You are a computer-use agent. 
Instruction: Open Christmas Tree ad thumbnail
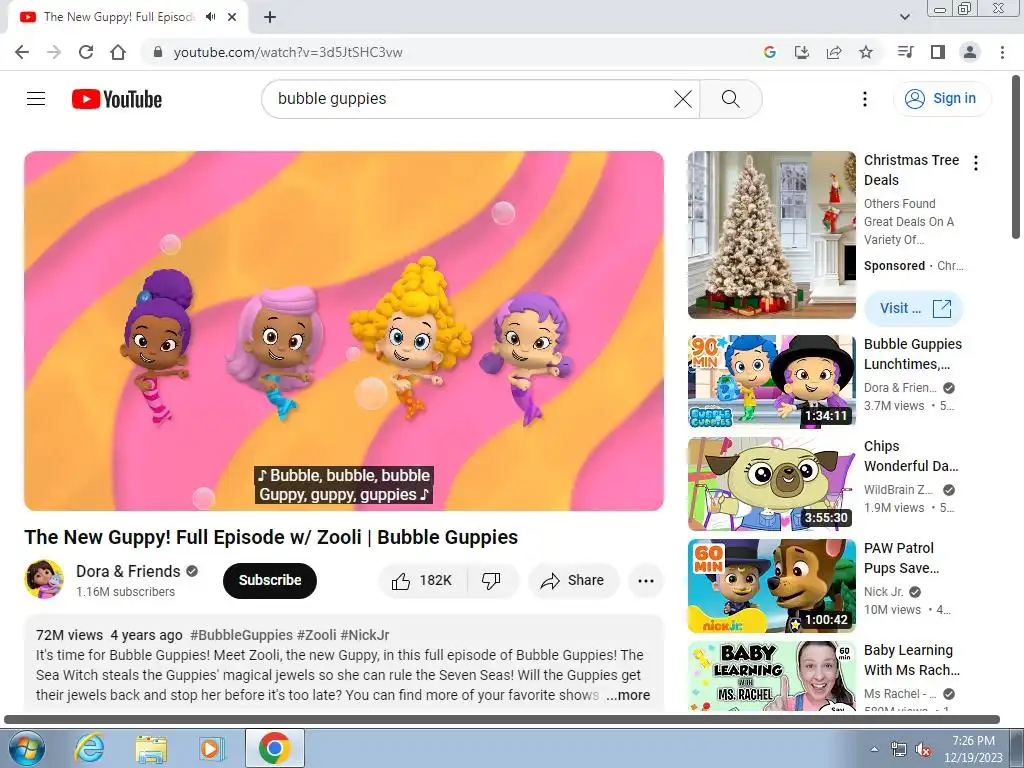point(771,235)
